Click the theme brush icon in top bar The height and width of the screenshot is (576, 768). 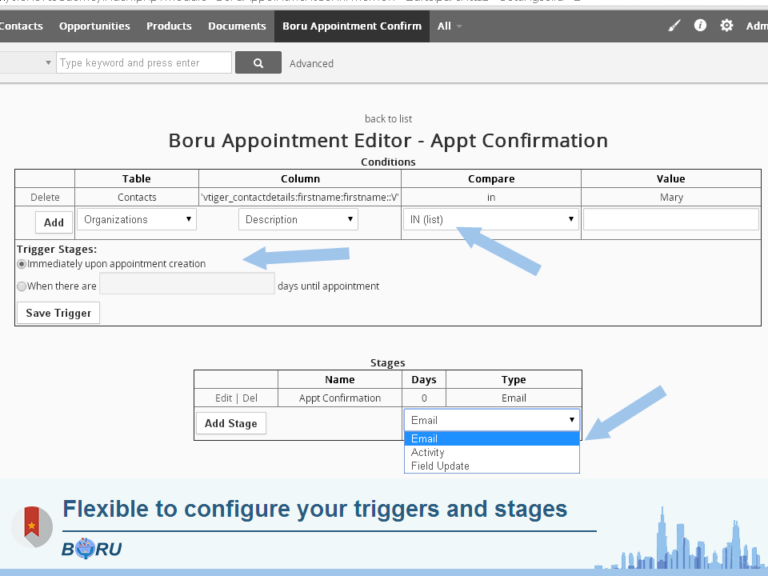[674, 25]
